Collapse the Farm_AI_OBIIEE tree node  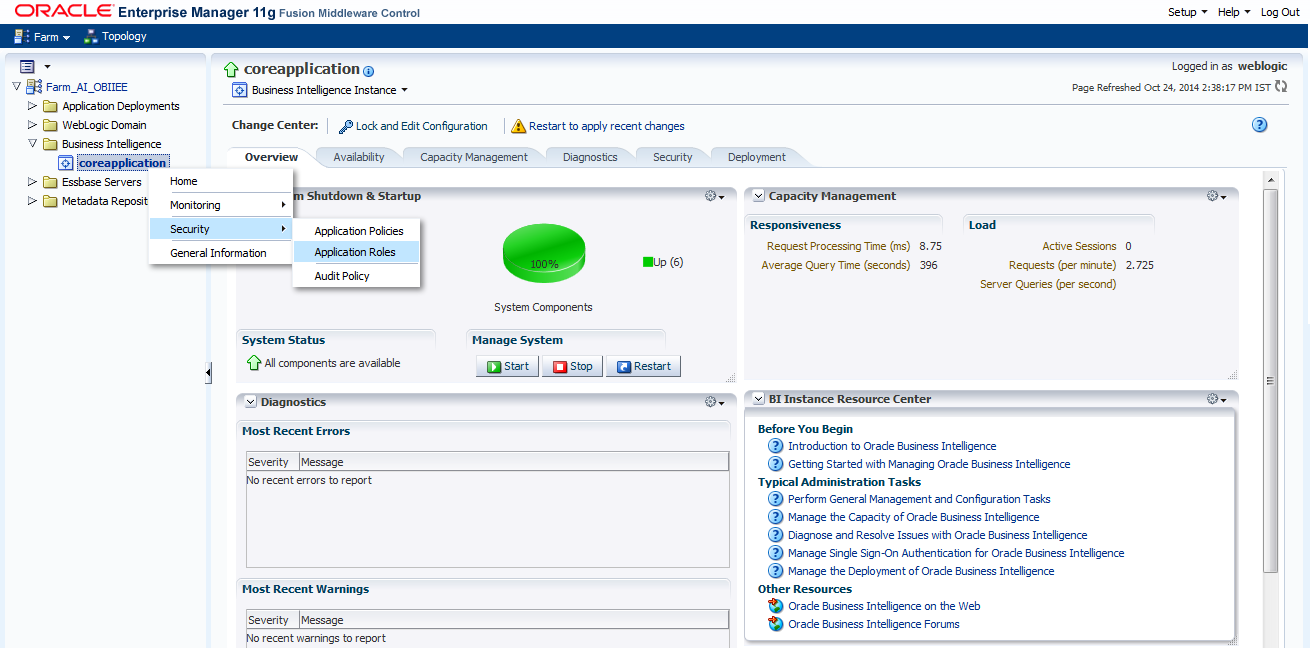(x=17, y=87)
